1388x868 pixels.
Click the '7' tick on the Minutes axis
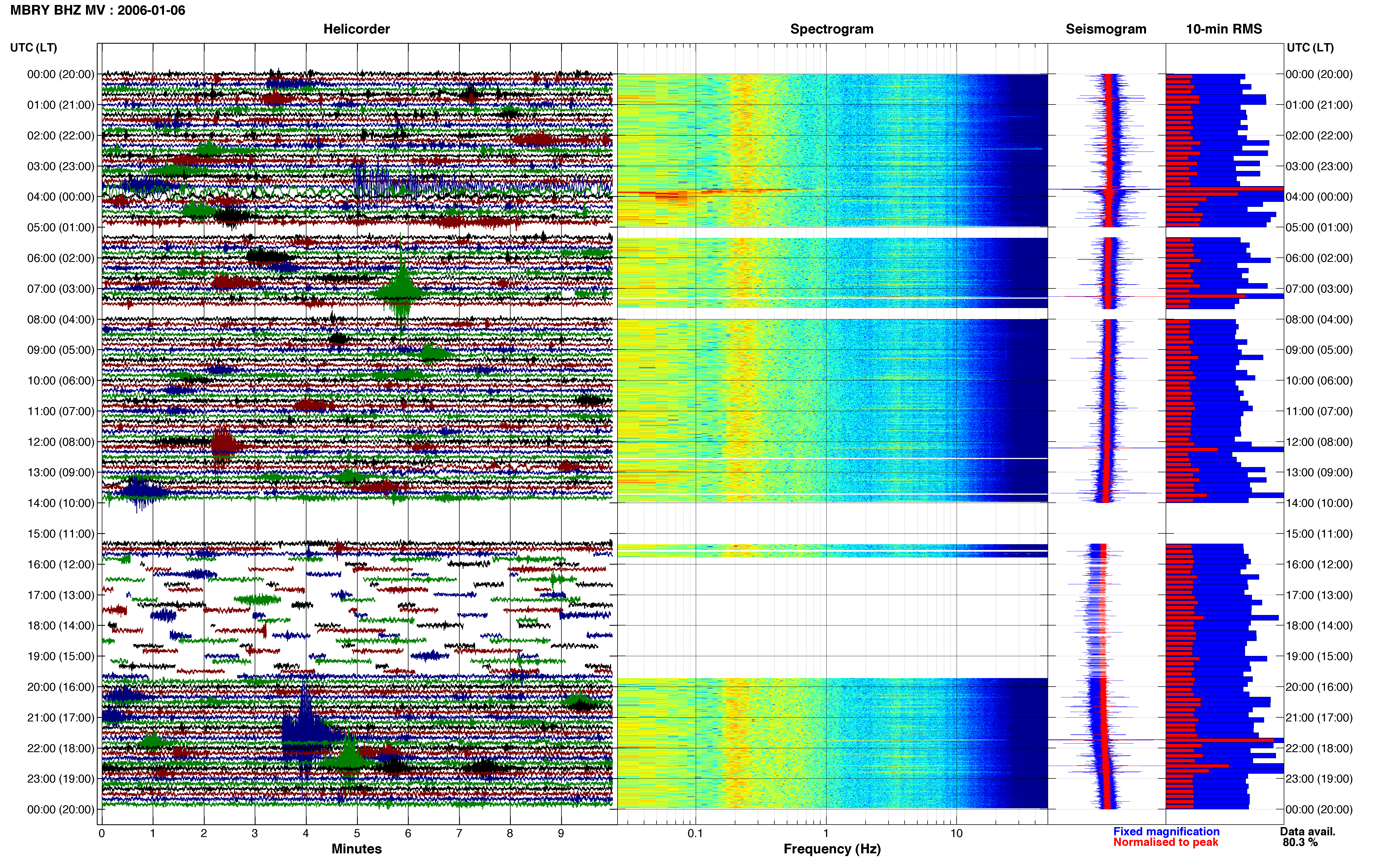coord(459,833)
